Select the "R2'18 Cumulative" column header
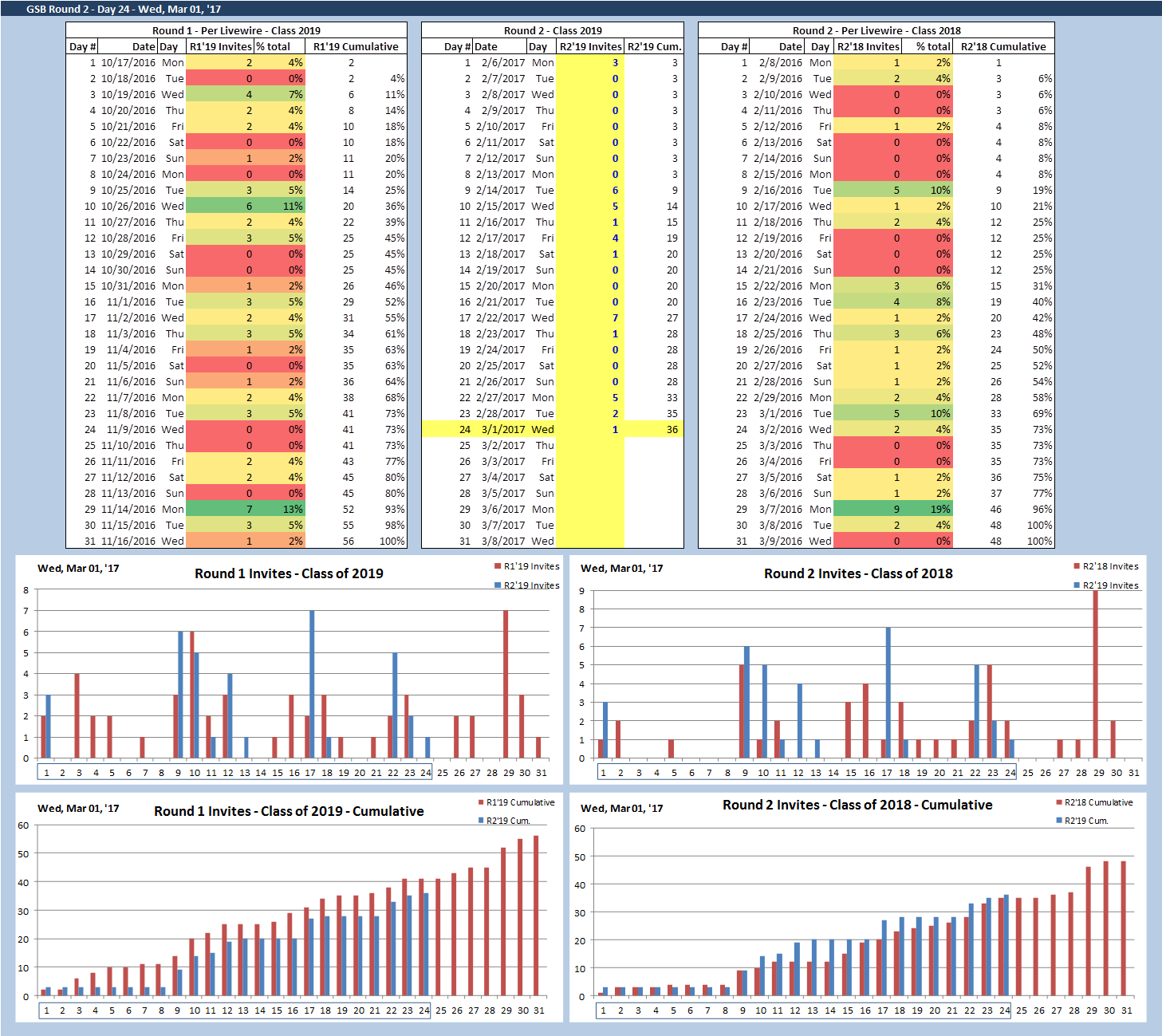The height and width of the screenshot is (1036, 1162). [x=1002, y=46]
